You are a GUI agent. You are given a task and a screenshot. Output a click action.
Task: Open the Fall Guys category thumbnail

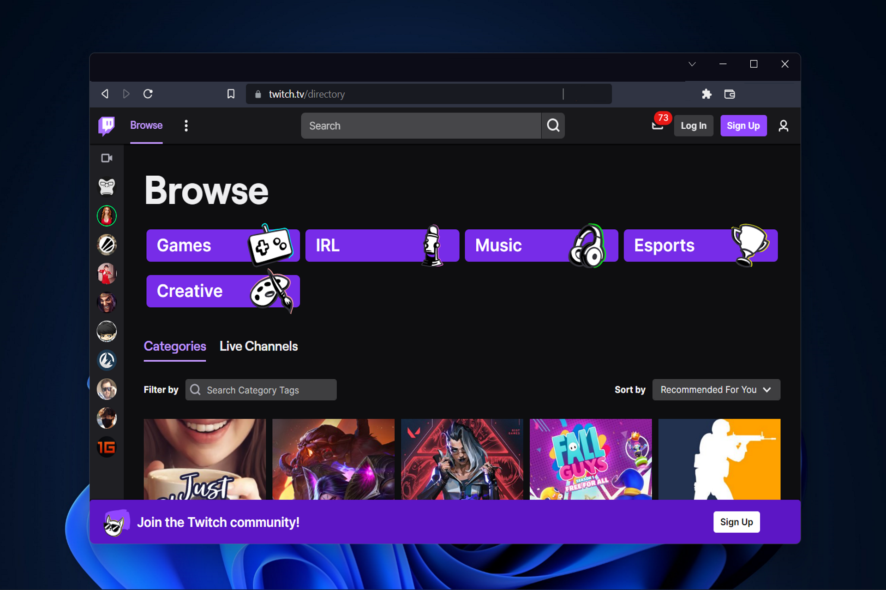point(590,459)
